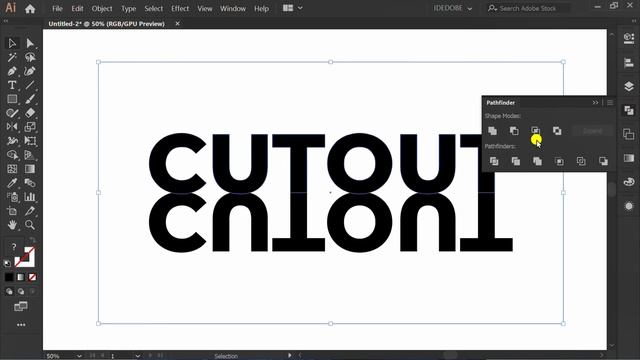Pick the Scale tool
This screenshot has height=360, width=640.
(30, 127)
